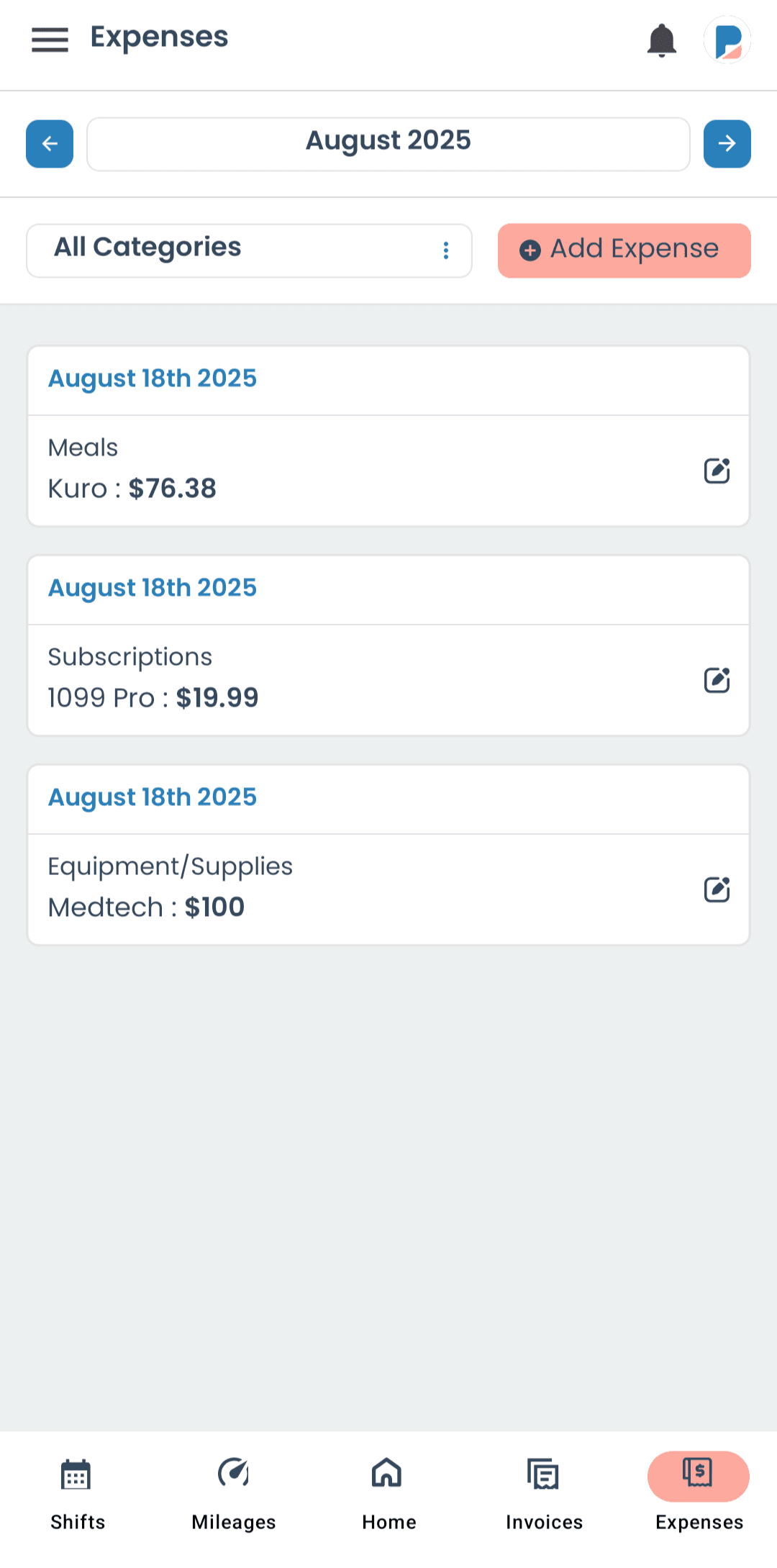This screenshot has width=777, height=1568.
Task: Edit the 1099 Pro subscription expense
Action: tap(717, 680)
